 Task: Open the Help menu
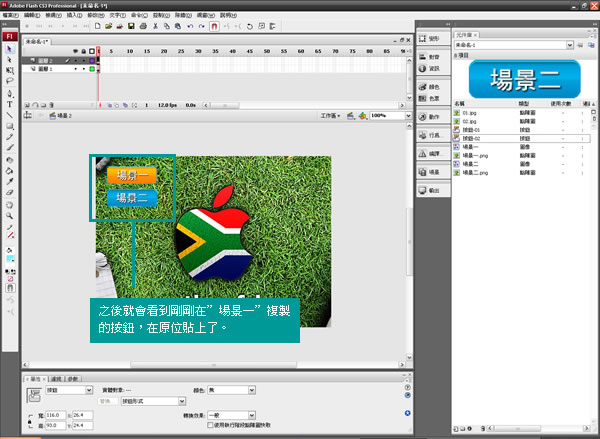(228, 15)
